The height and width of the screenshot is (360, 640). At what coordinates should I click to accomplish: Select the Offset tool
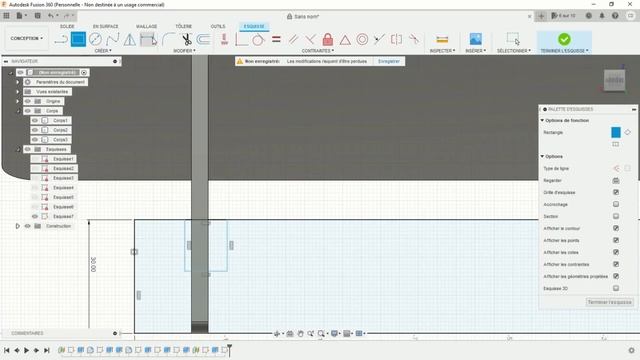coord(203,40)
